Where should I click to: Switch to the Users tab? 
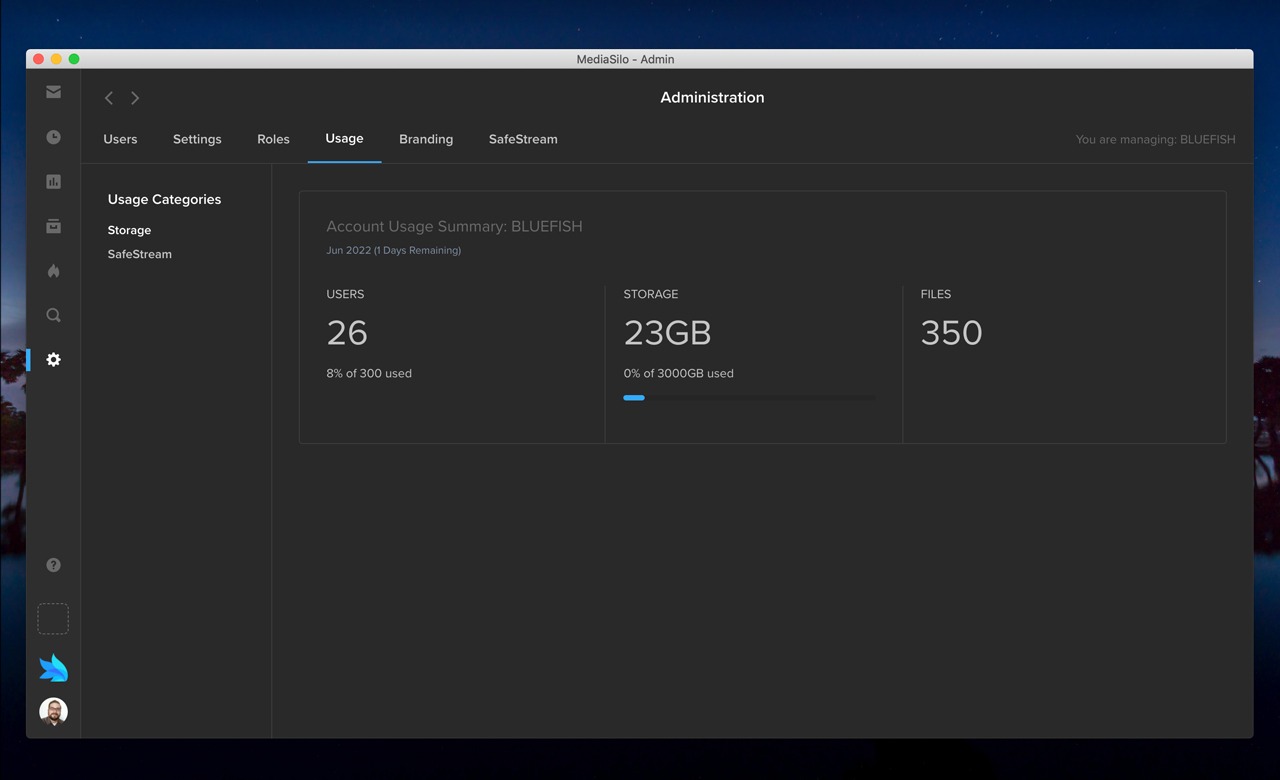pos(120,139)
